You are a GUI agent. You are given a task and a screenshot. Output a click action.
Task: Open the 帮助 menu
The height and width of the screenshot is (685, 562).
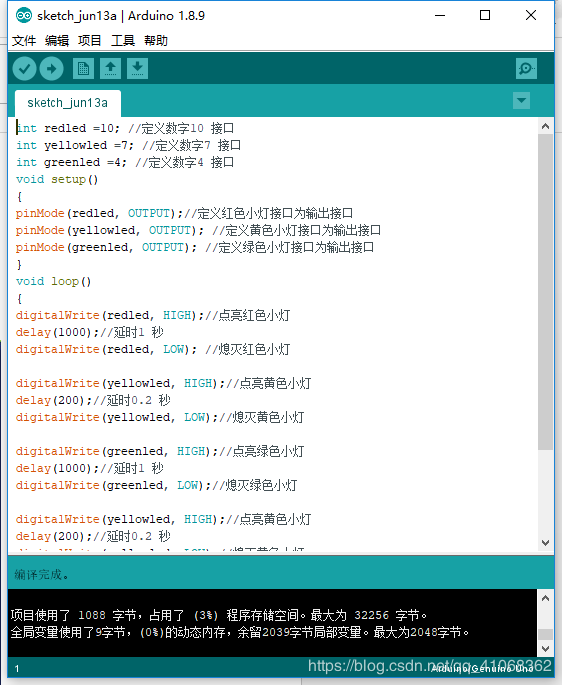[x=156, y=41]
